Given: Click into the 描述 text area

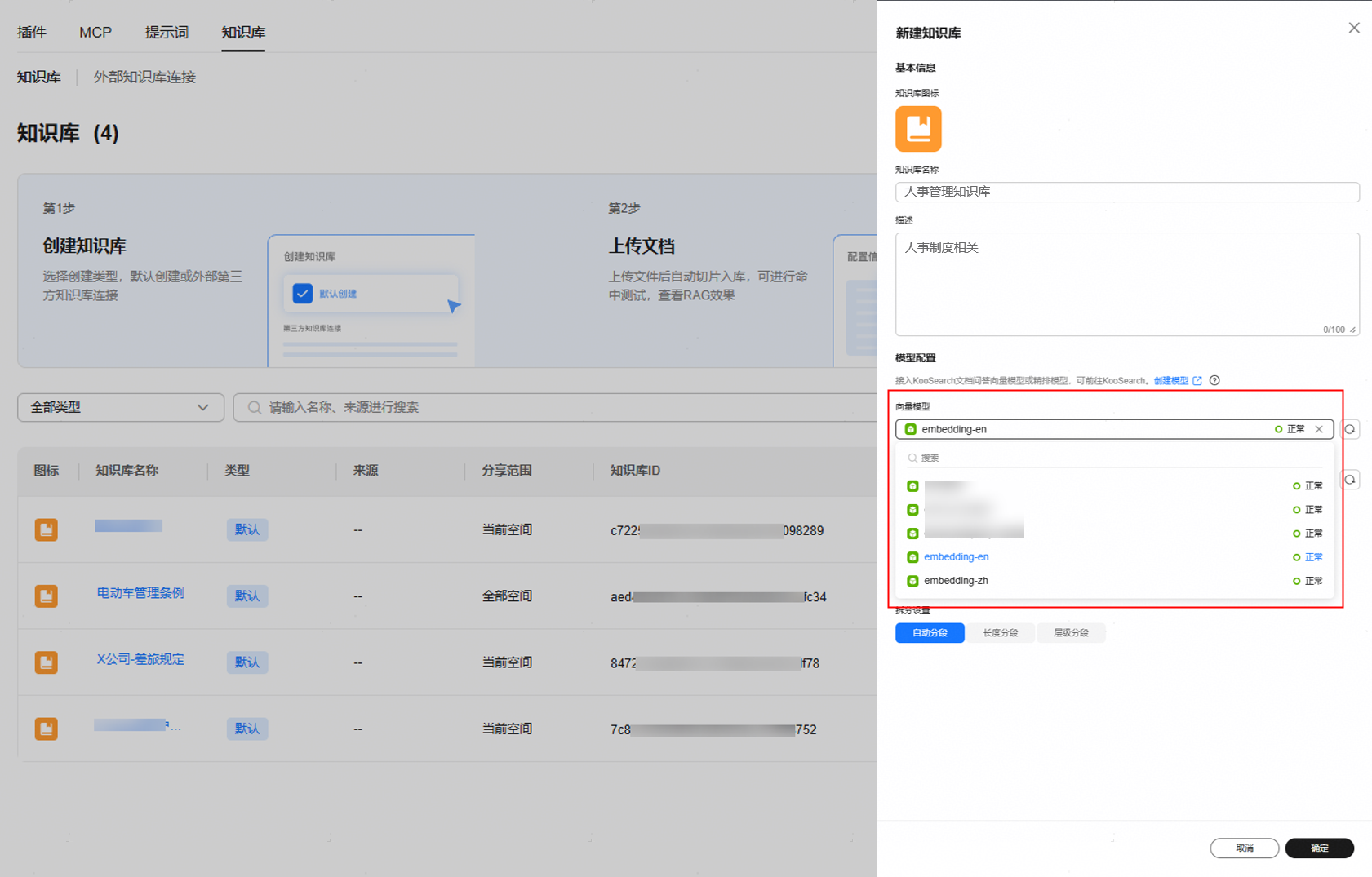Looking at the screenshot, I should click(1127, 284).
